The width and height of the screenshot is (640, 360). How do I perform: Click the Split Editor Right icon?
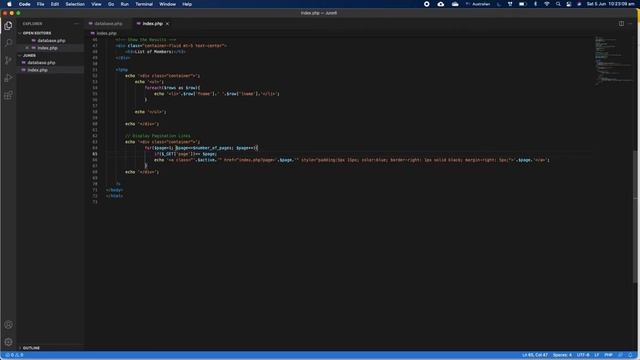(x=621, y=24)
